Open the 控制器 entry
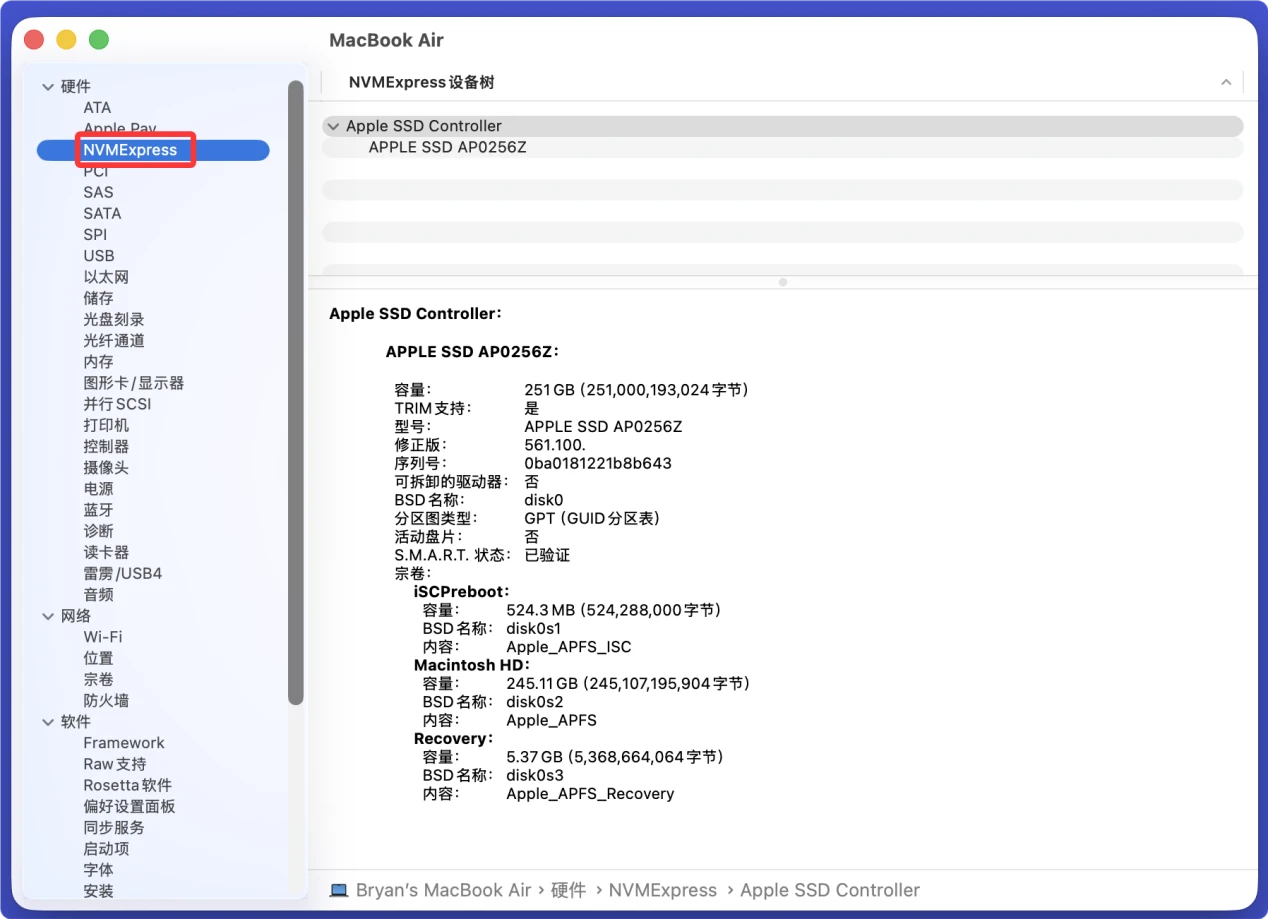1268x919 pixels. click(x=106, y=446)
